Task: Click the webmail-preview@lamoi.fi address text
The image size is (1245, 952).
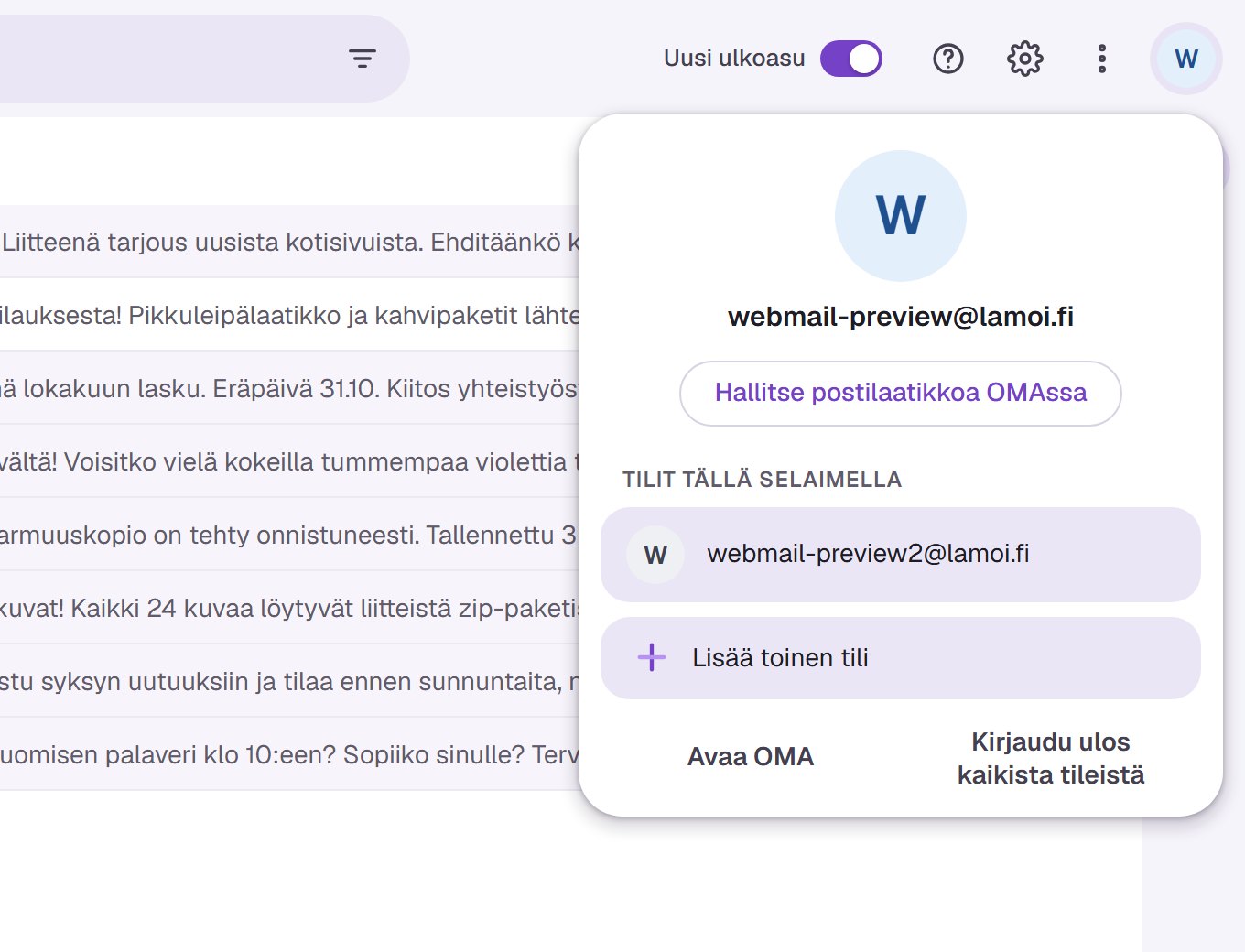Action: coord(901,317)
